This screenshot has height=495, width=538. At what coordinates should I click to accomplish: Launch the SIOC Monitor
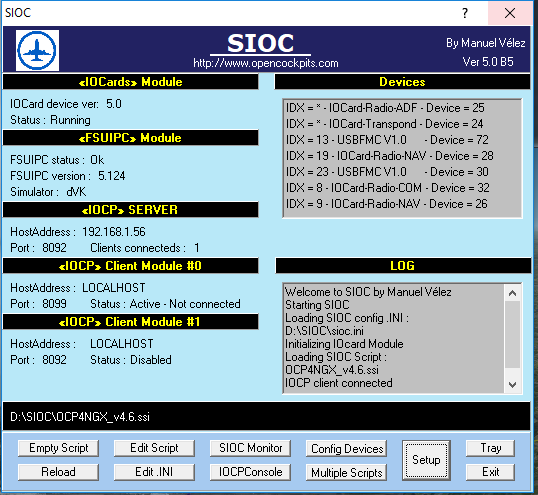pyautogui.click(x=250, y=448)
